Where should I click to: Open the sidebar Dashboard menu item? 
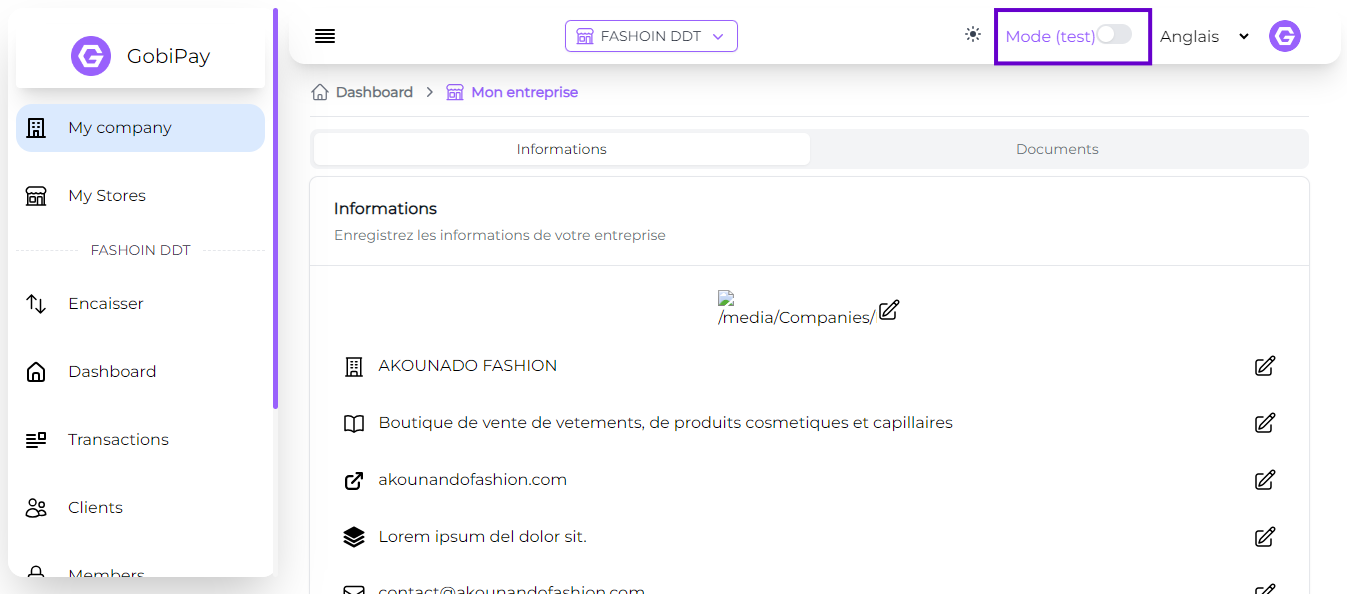[x=140, y=372]
